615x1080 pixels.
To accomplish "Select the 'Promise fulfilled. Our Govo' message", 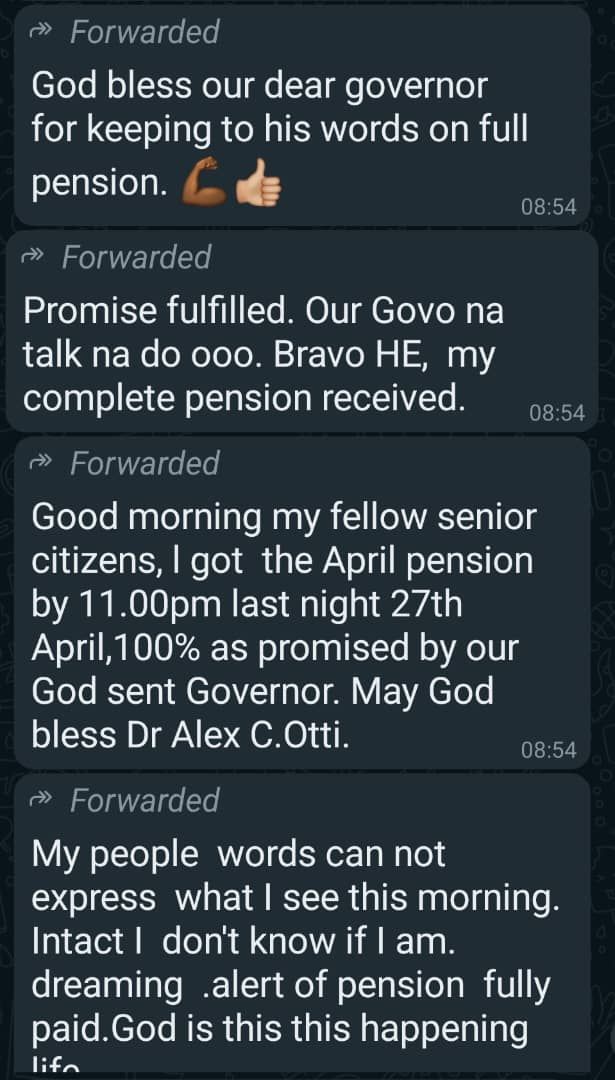I will pyautogui.click(x=262, y=355).
